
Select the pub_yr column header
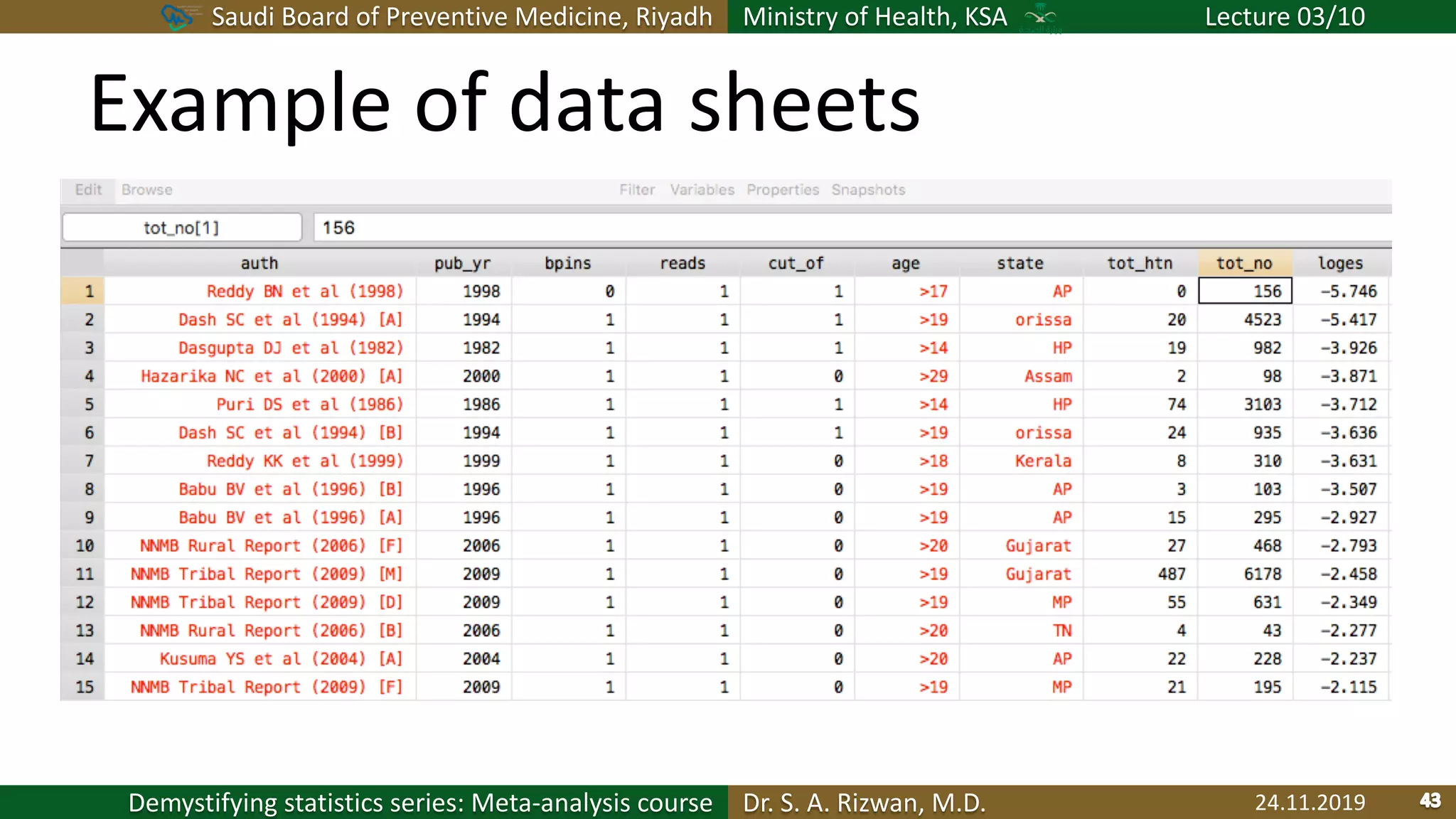[x=463, y=263]
